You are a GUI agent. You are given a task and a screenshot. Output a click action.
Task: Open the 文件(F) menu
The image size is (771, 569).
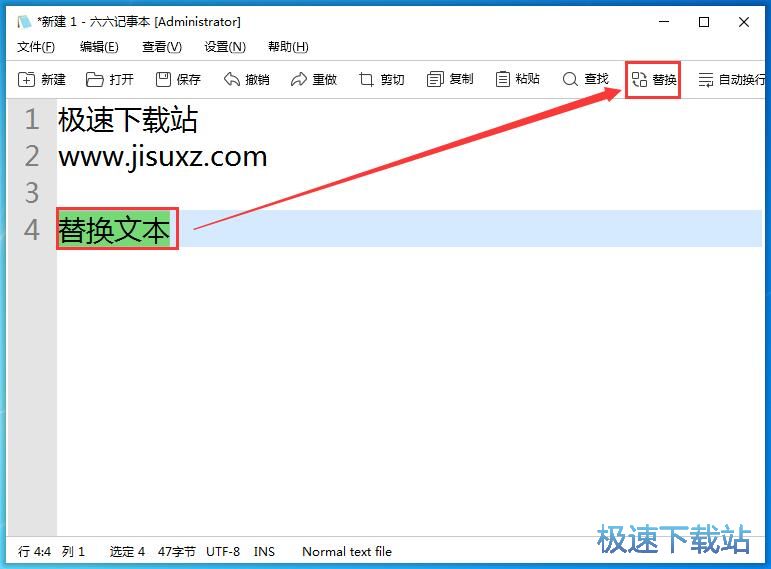[x=36, y=47]
